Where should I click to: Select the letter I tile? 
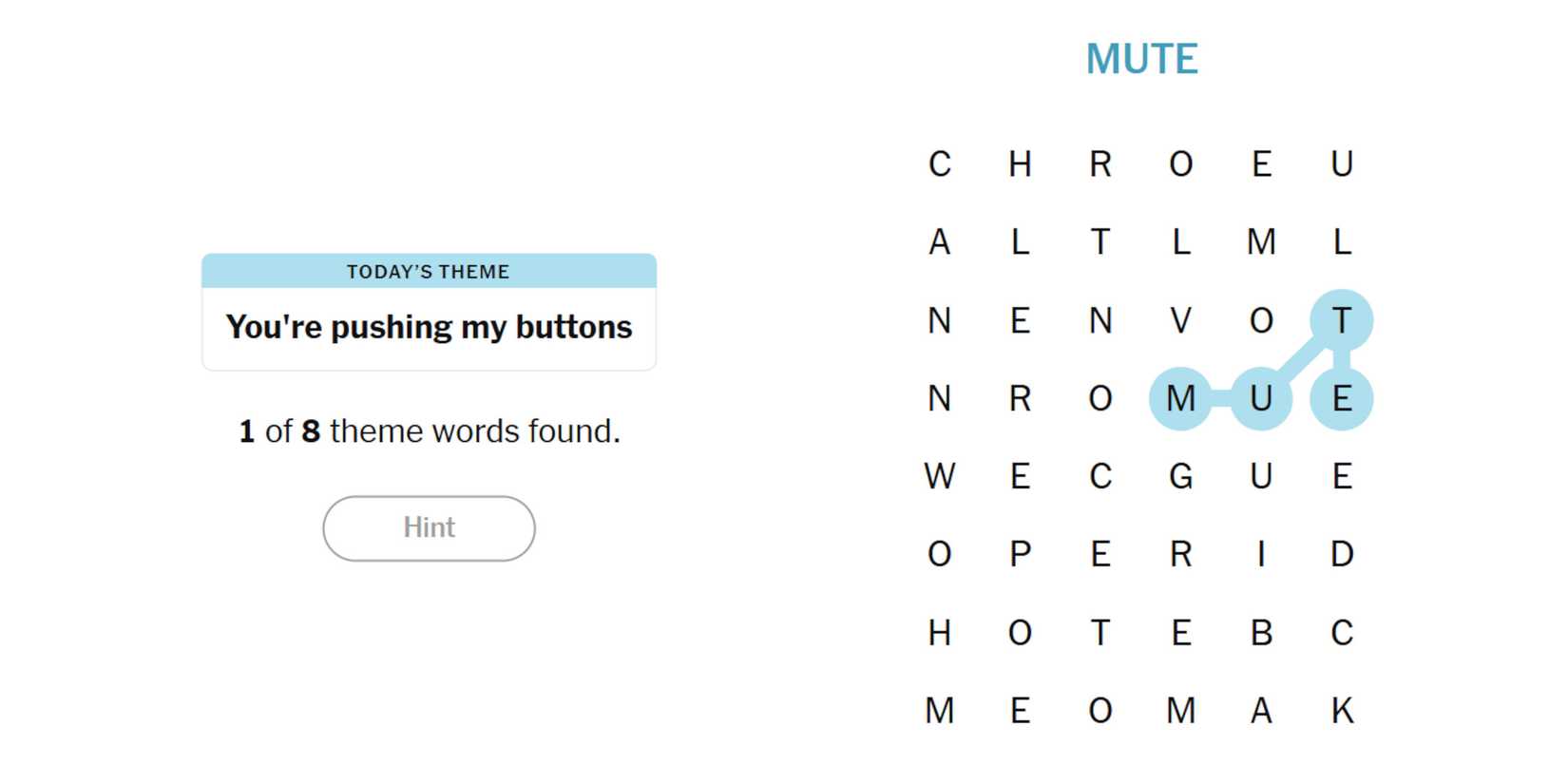1261,554
